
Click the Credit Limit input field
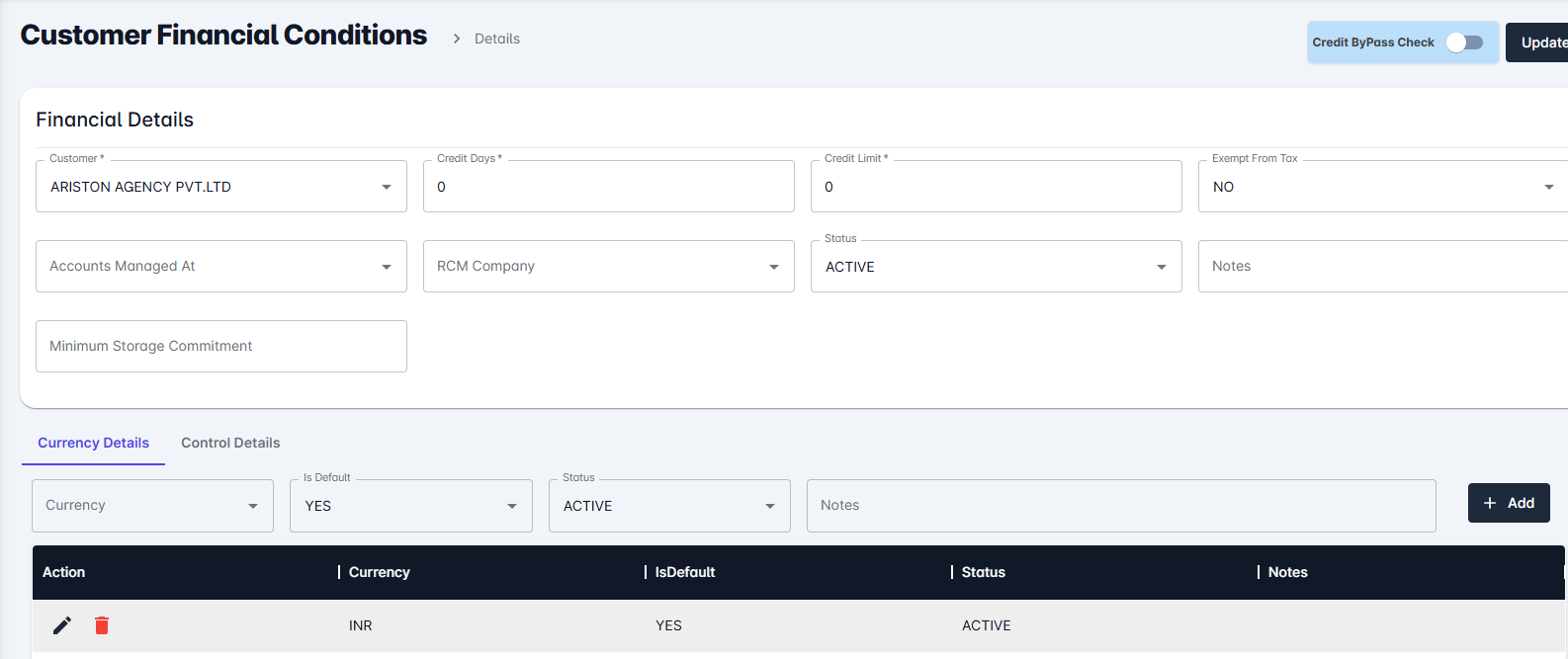pyautogui.click(x=996, y=187)
